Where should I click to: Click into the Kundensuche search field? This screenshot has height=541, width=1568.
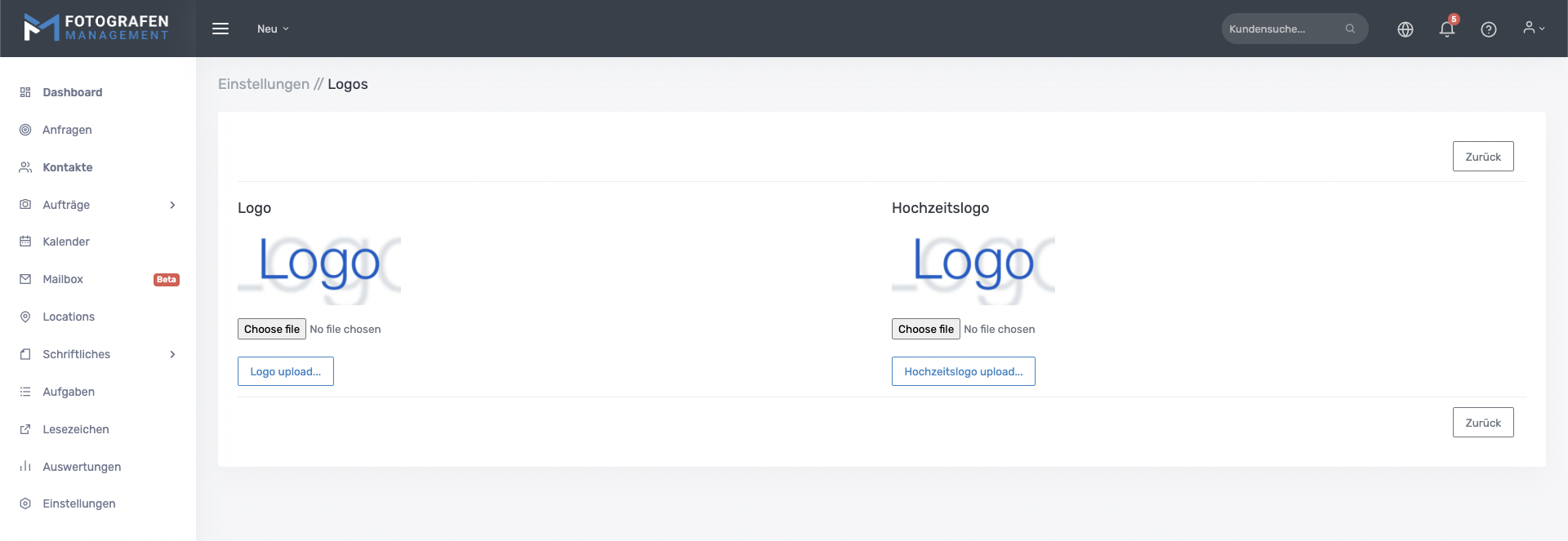[x=1282, y=29]
